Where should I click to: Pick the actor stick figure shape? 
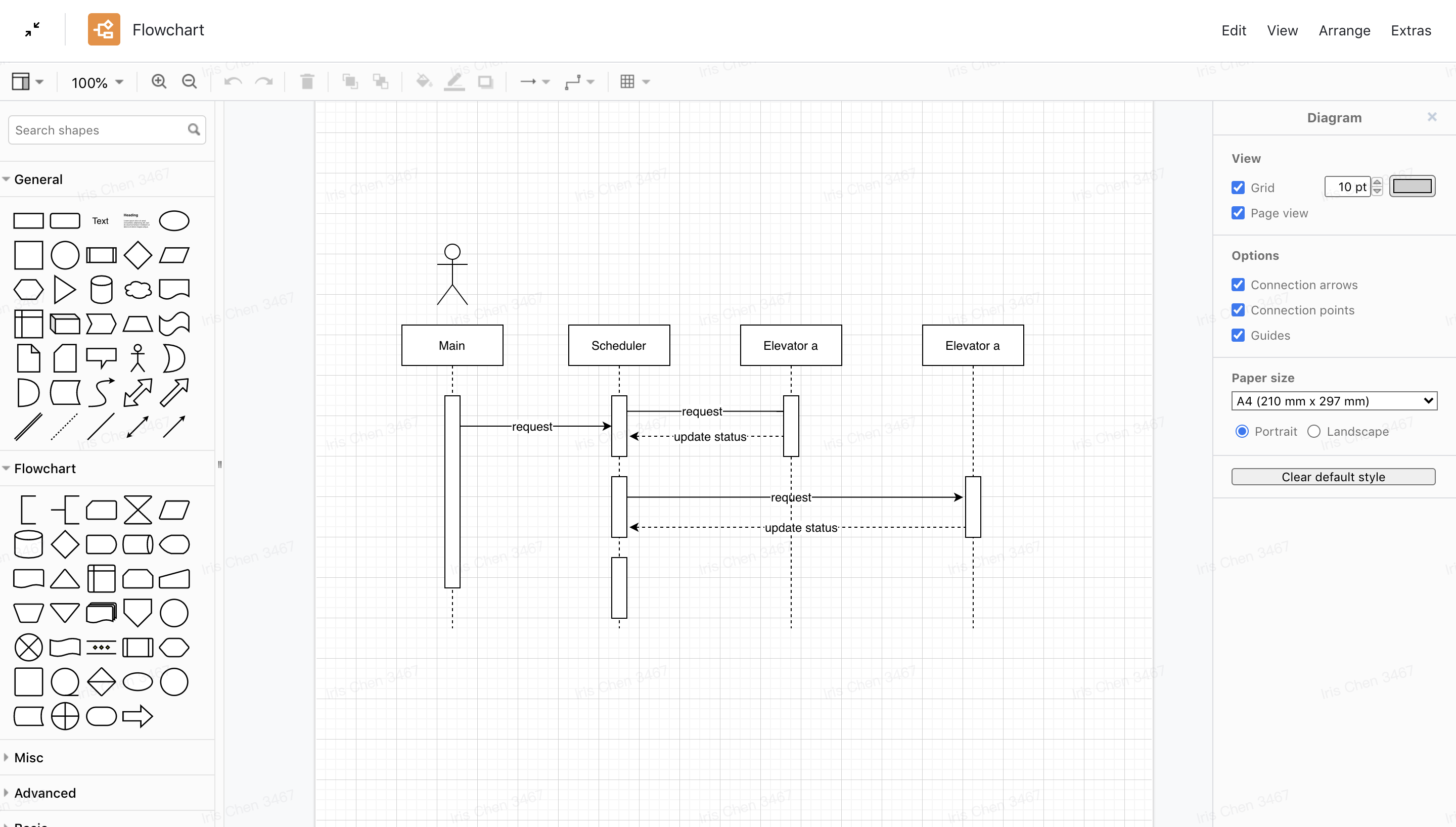138,358
